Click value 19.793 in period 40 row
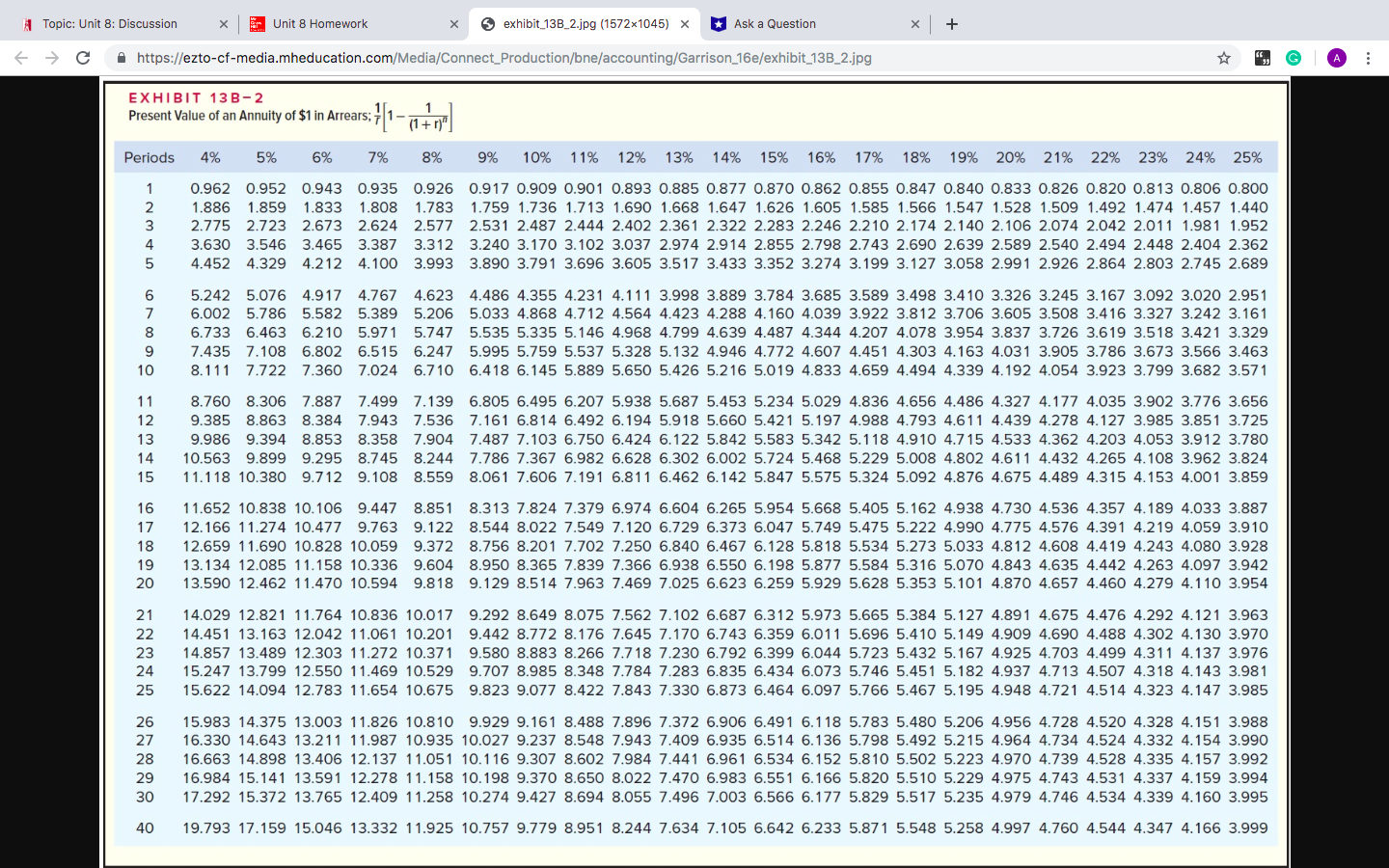This screenshot has height=868, width=1389. [x=206, y=827]
